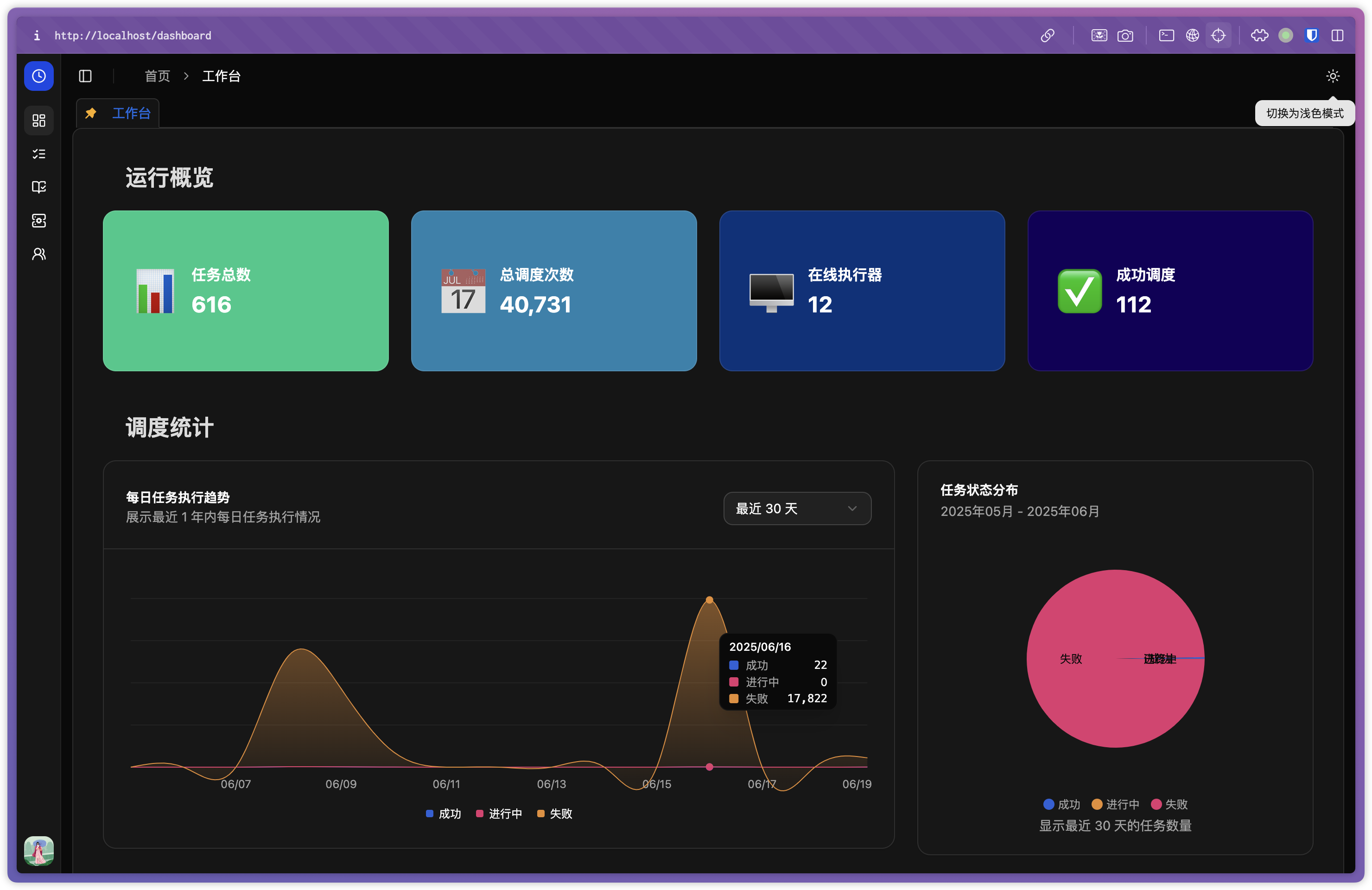The width and height of the screenshot is (1372, 890).
Task: Click the clock logo icon in sidebar
Action: [x=38, y=76]
